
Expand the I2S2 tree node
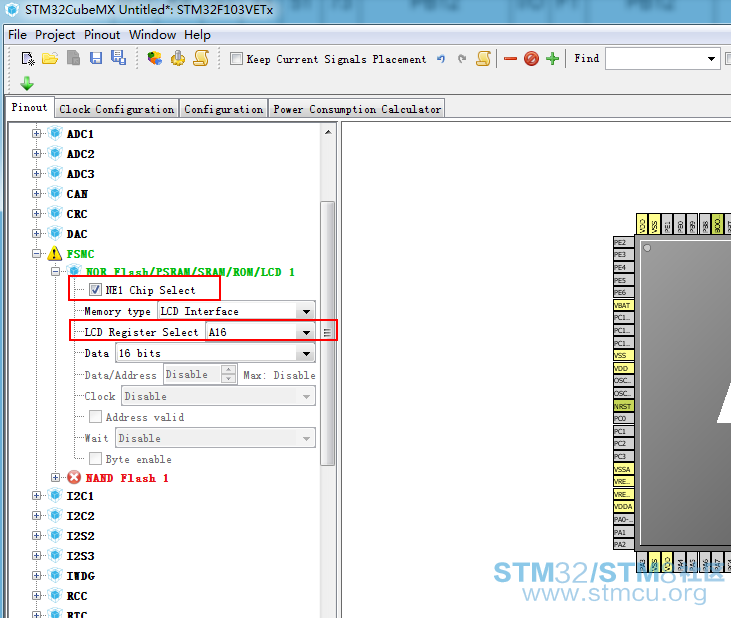point(36,536)
